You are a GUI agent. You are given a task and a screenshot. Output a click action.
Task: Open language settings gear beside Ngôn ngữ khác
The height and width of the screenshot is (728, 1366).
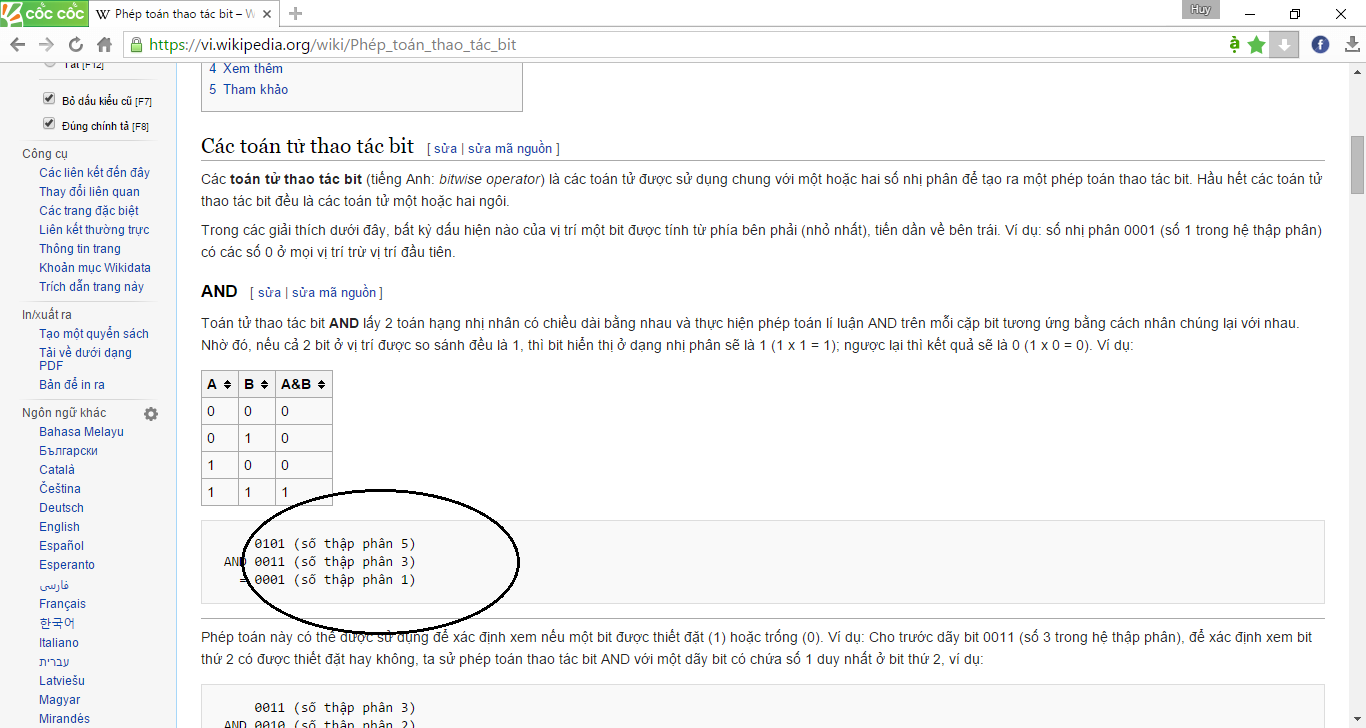151,414
